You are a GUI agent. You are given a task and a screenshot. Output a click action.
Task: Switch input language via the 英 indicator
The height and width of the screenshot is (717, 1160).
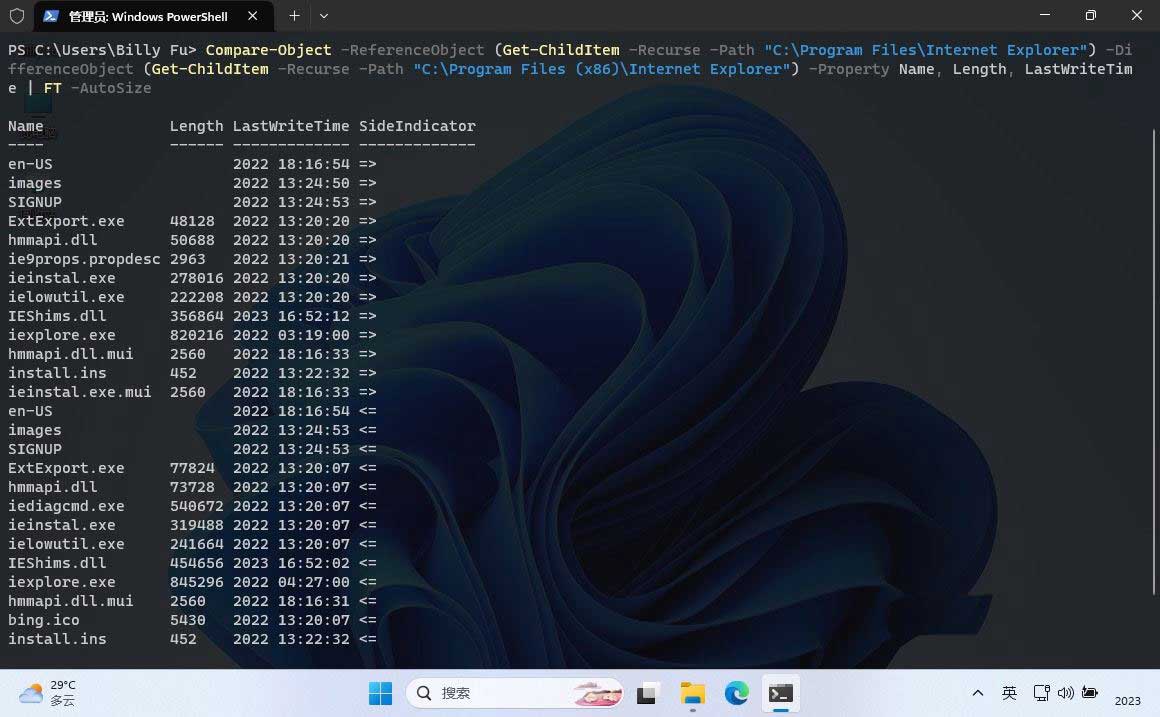[1010, 692]
